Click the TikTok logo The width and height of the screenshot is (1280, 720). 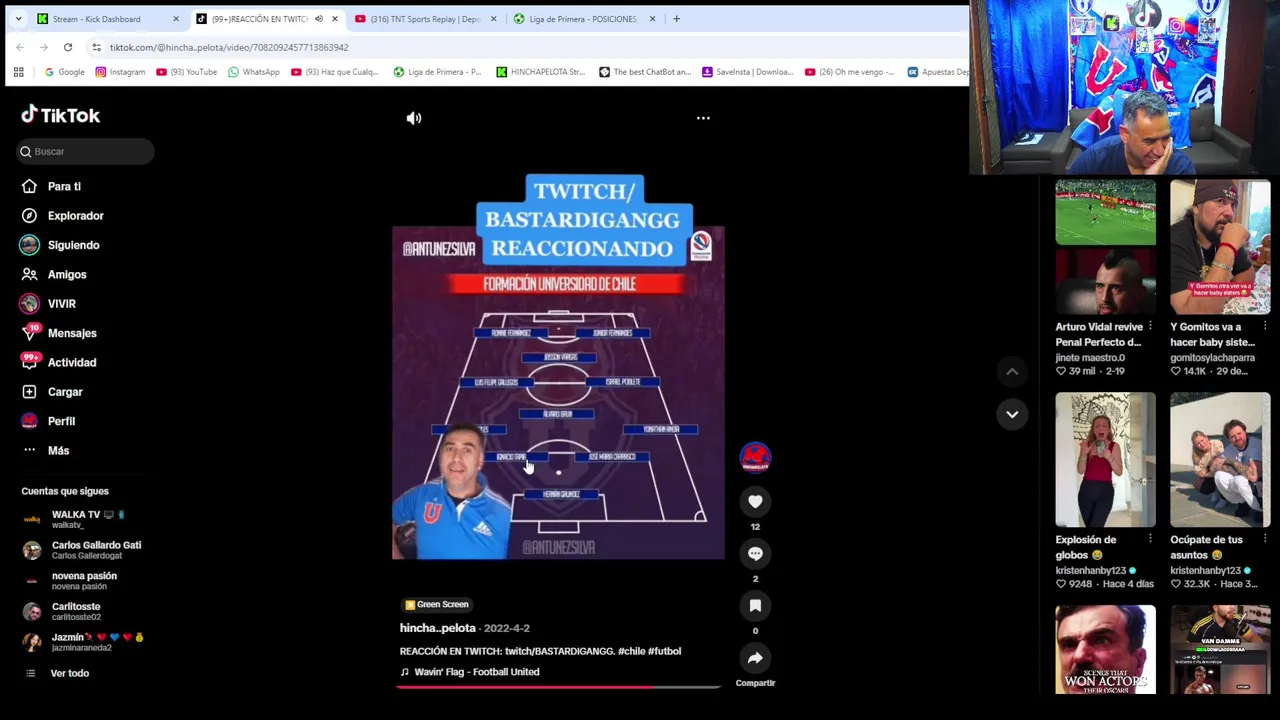click(x=61, y=115)
